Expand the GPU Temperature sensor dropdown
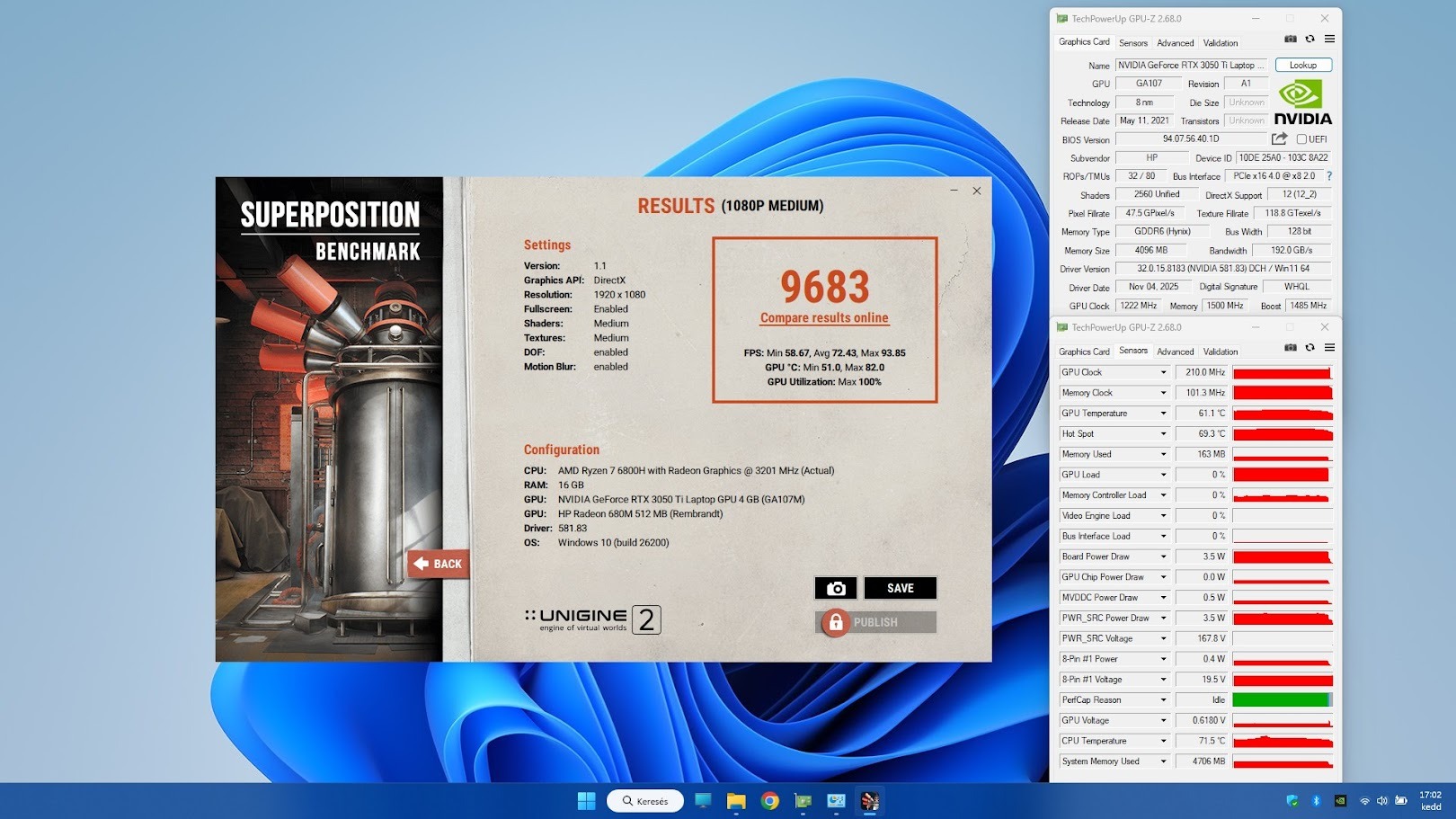The height and width of the screenshot is (819, 1456). 1163,414
